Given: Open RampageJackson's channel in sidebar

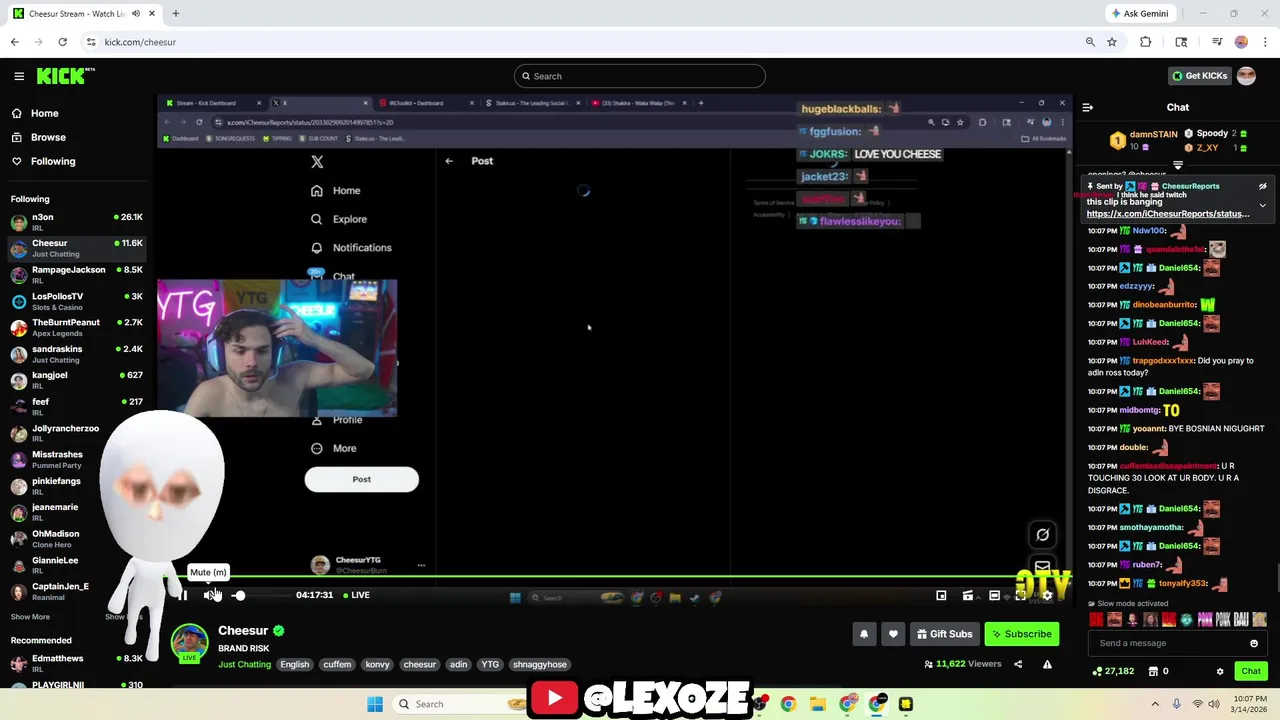Looking at the screenshot, I should pos(76,275).
